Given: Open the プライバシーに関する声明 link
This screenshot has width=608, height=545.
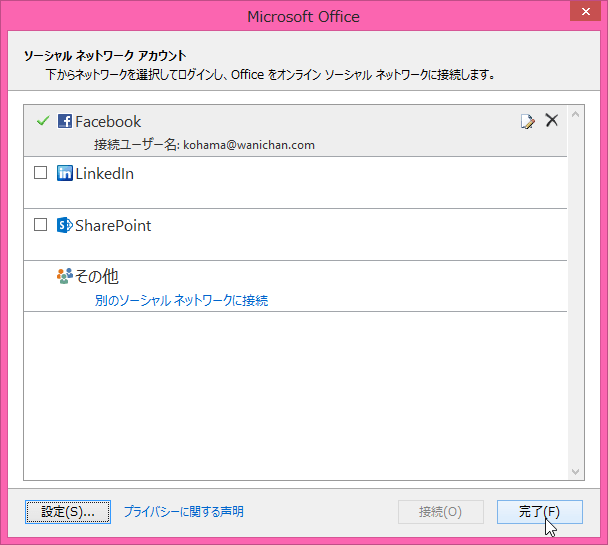Looking at the screenshot, I should [x=184, y=512].
